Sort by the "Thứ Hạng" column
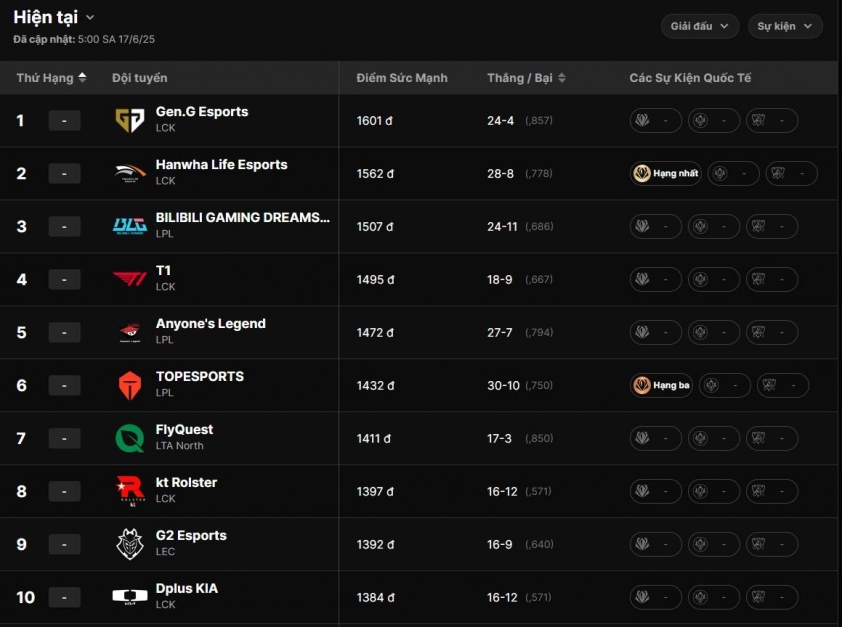 click(52, 78)
